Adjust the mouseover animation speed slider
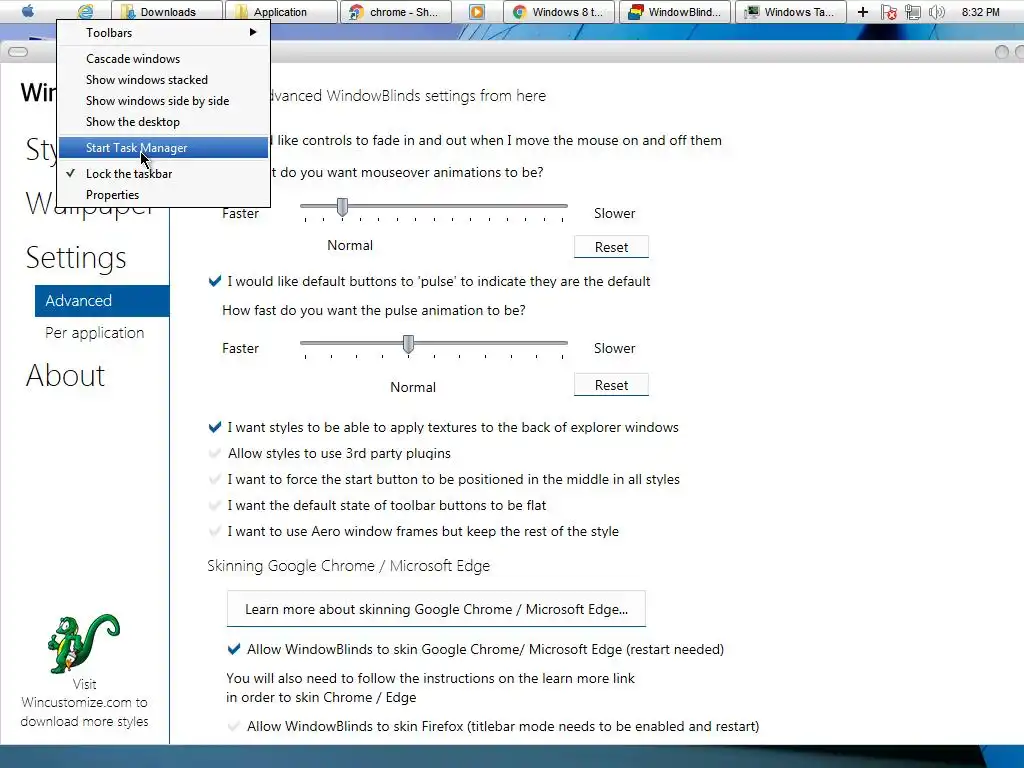Viewport: 1024px width, 768px height. pyautogui.click(x=342, y=207)
